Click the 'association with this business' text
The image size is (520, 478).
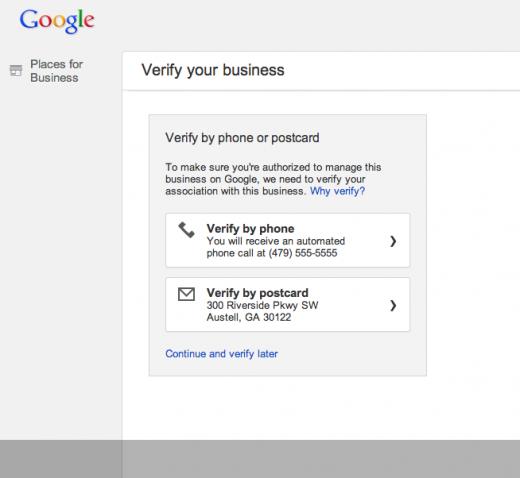pyautogui.click(x=235, y=191)
